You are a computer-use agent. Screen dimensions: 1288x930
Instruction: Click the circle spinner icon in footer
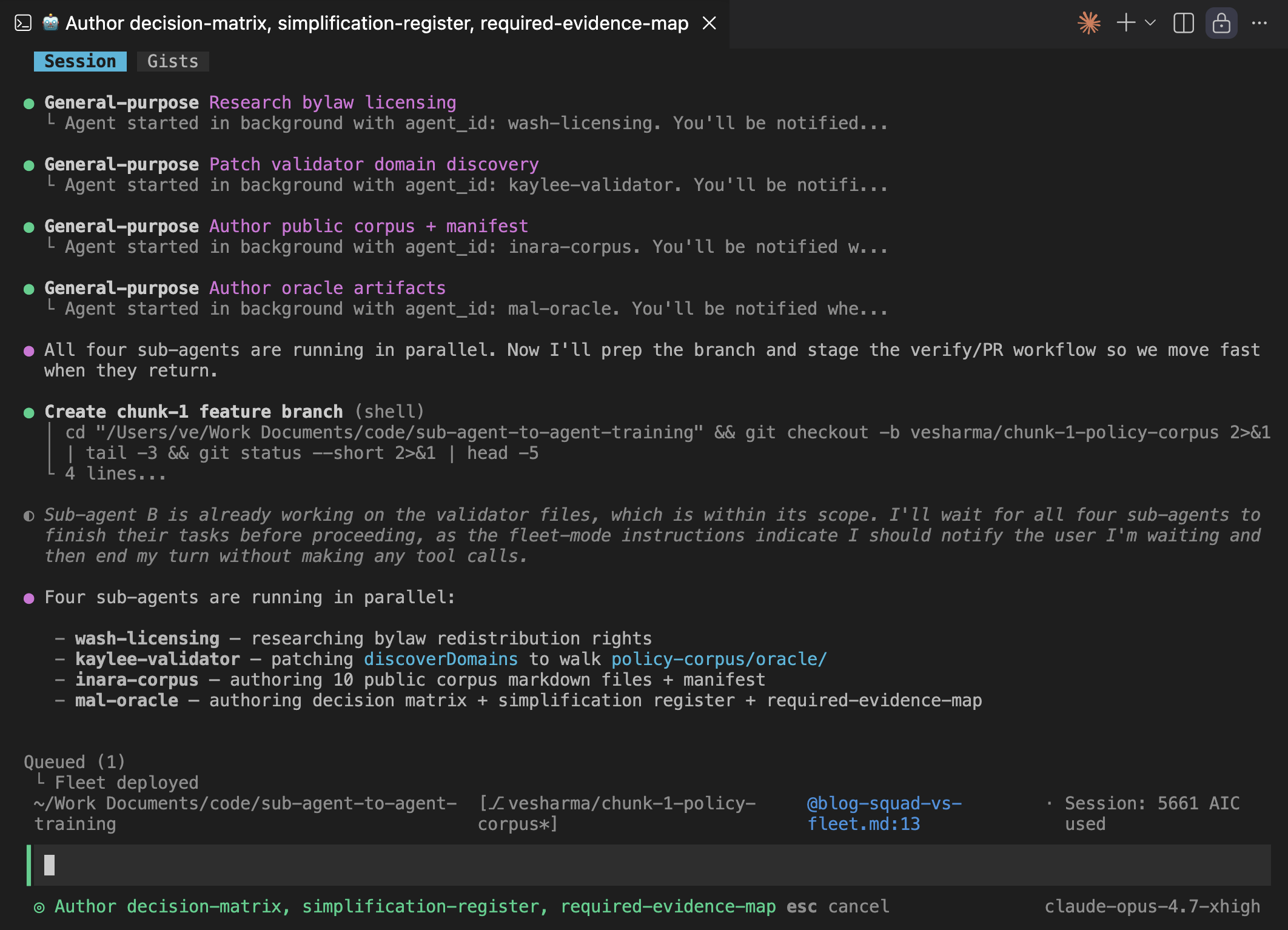click(x=39, y=908)
